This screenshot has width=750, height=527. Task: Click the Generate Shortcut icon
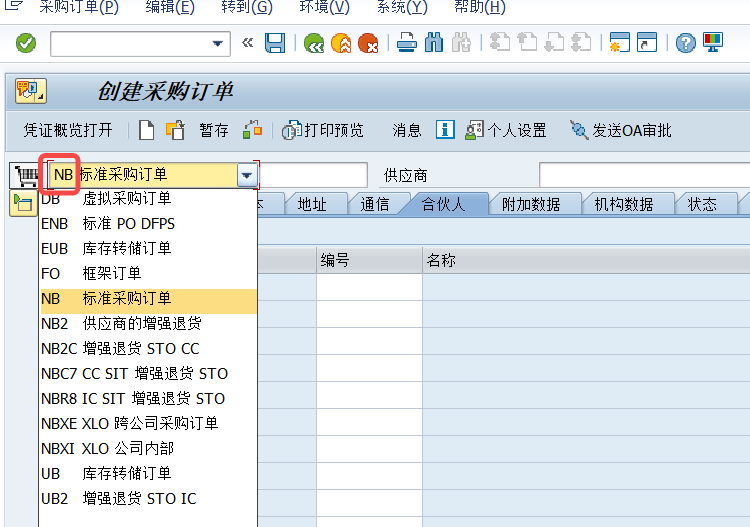click(x=647, y=44)
